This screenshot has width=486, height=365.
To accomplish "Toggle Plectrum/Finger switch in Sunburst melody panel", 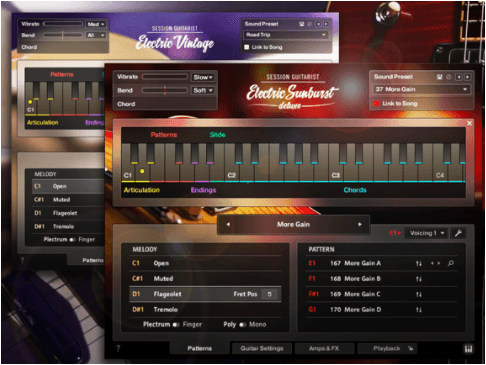I will coord(176,325).
